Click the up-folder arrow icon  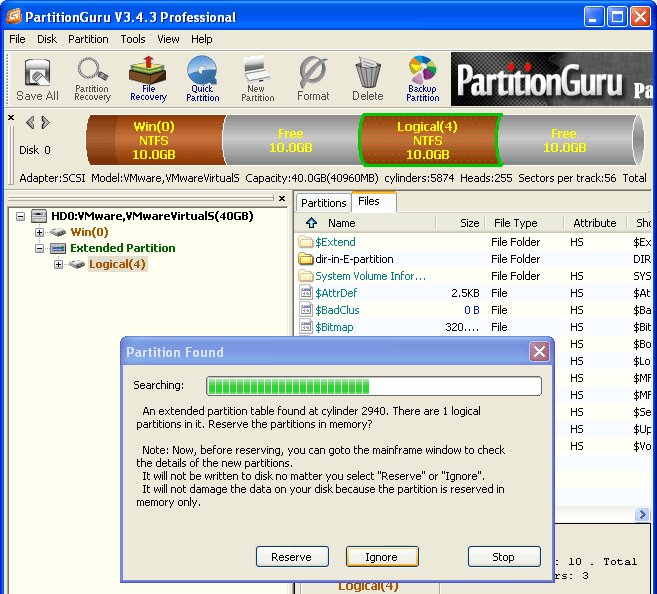pos(311,223)
